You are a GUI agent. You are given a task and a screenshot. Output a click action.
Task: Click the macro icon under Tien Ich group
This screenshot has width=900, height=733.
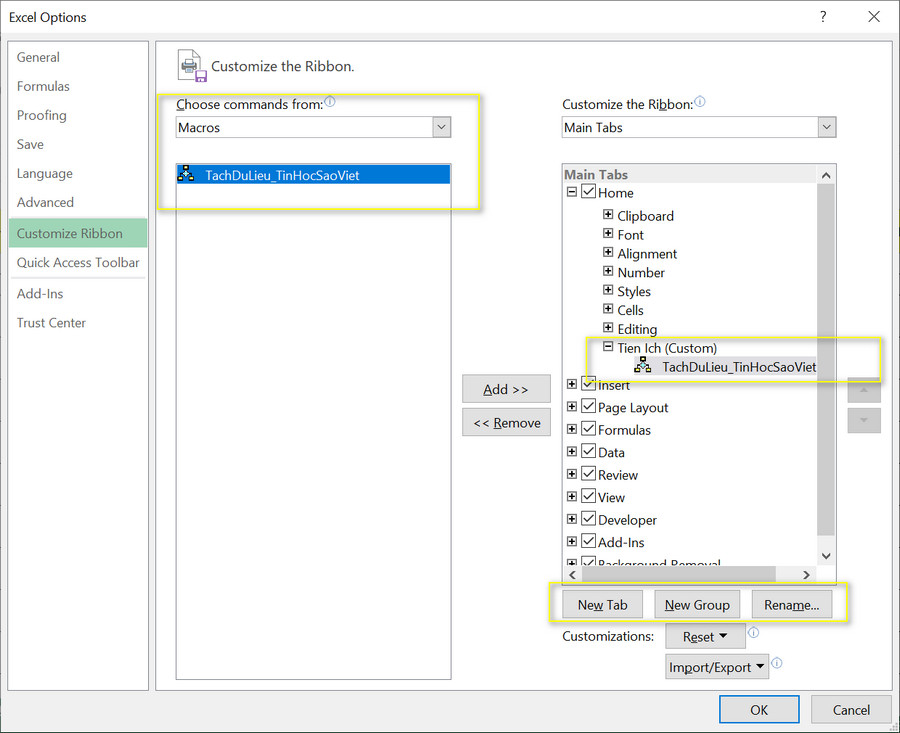tap(645, 366)
